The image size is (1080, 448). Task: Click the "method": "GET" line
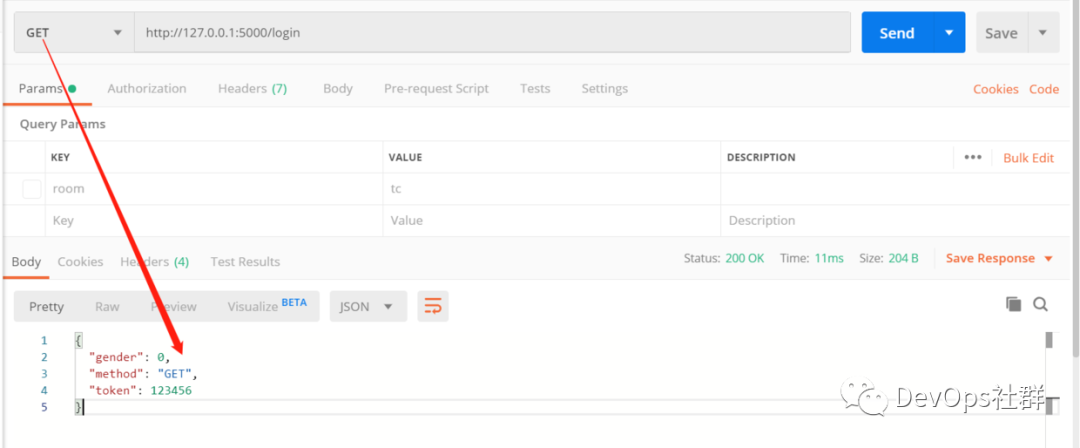click(143, 374)
